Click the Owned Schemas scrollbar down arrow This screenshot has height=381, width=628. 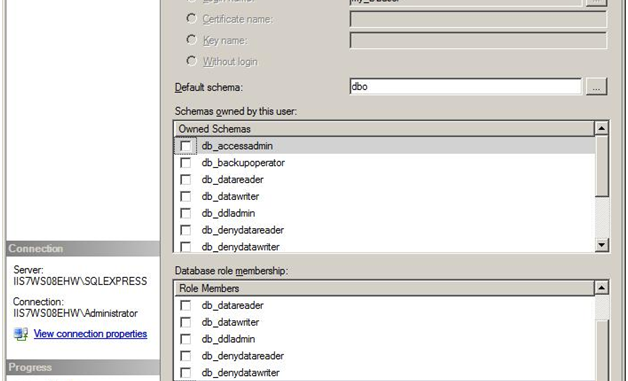[x=602, y=244]
